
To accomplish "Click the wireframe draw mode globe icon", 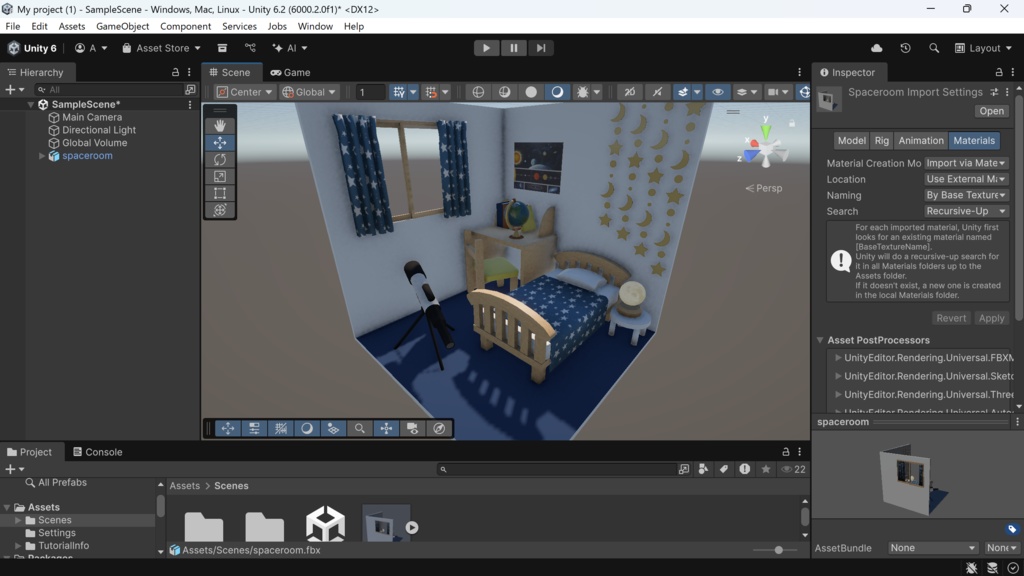I will pos(478,92).
